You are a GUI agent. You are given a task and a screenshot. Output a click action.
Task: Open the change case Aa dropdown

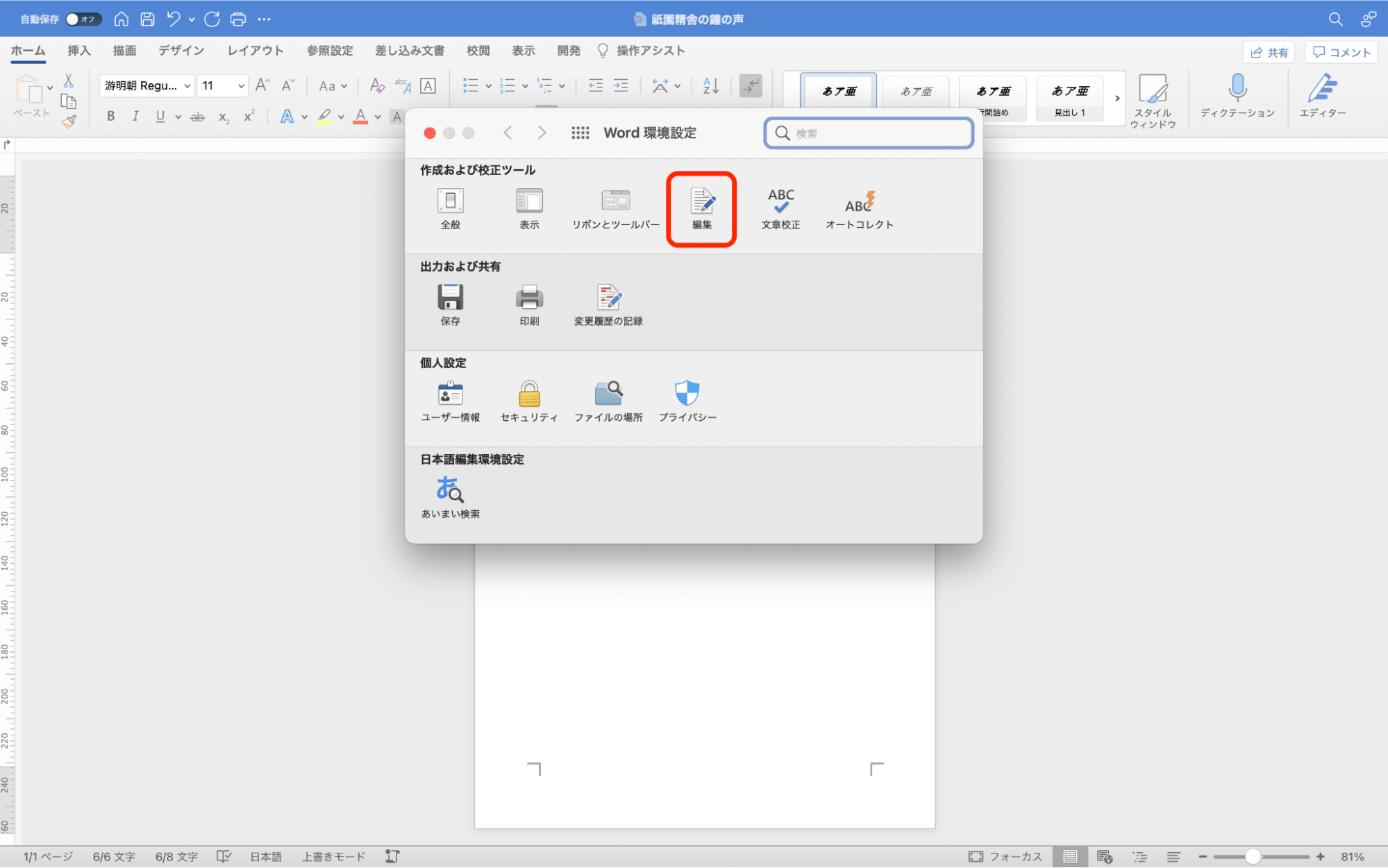(x=333, y=86)
